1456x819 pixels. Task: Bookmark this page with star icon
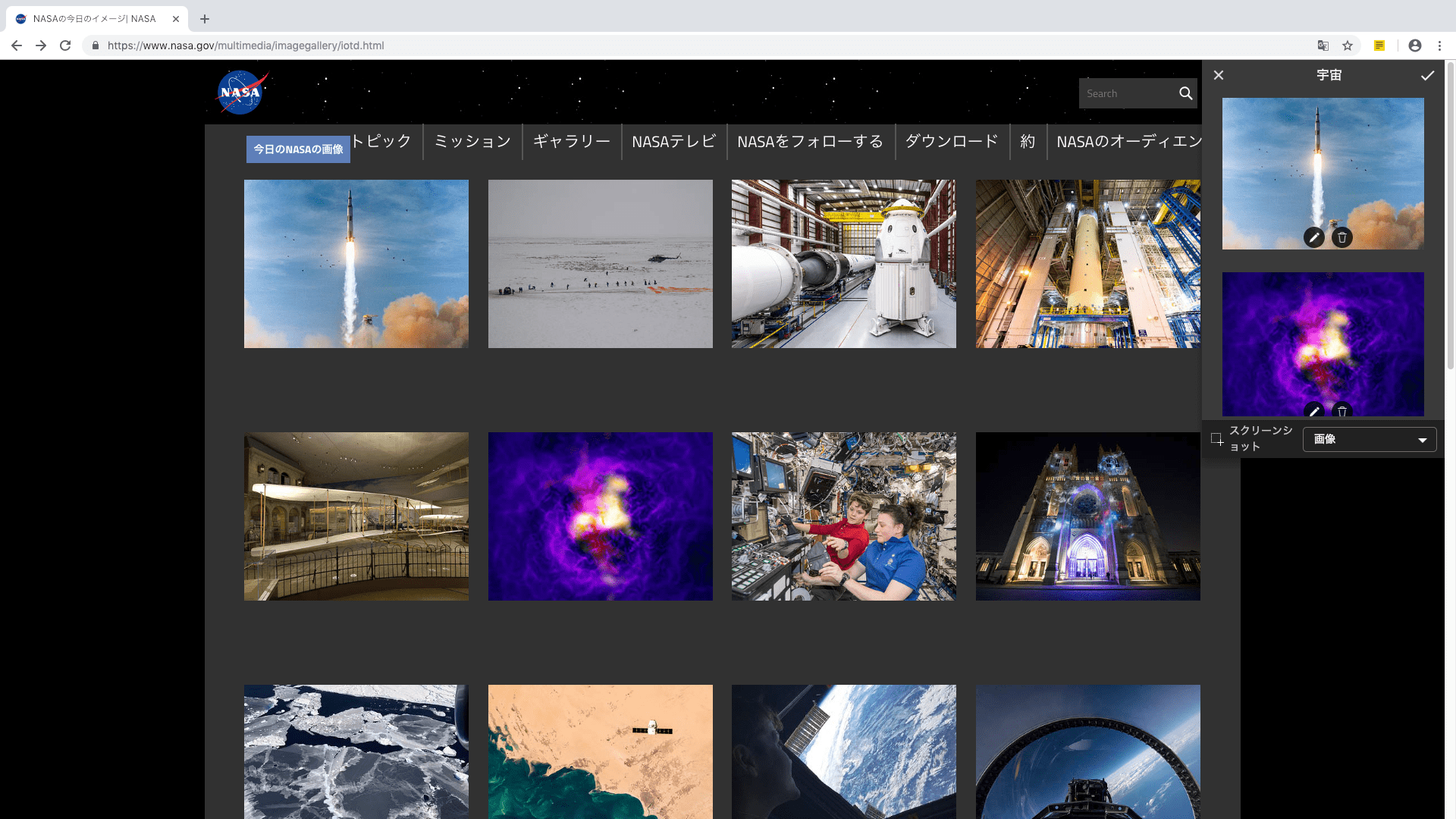[x=1348, y=45]
